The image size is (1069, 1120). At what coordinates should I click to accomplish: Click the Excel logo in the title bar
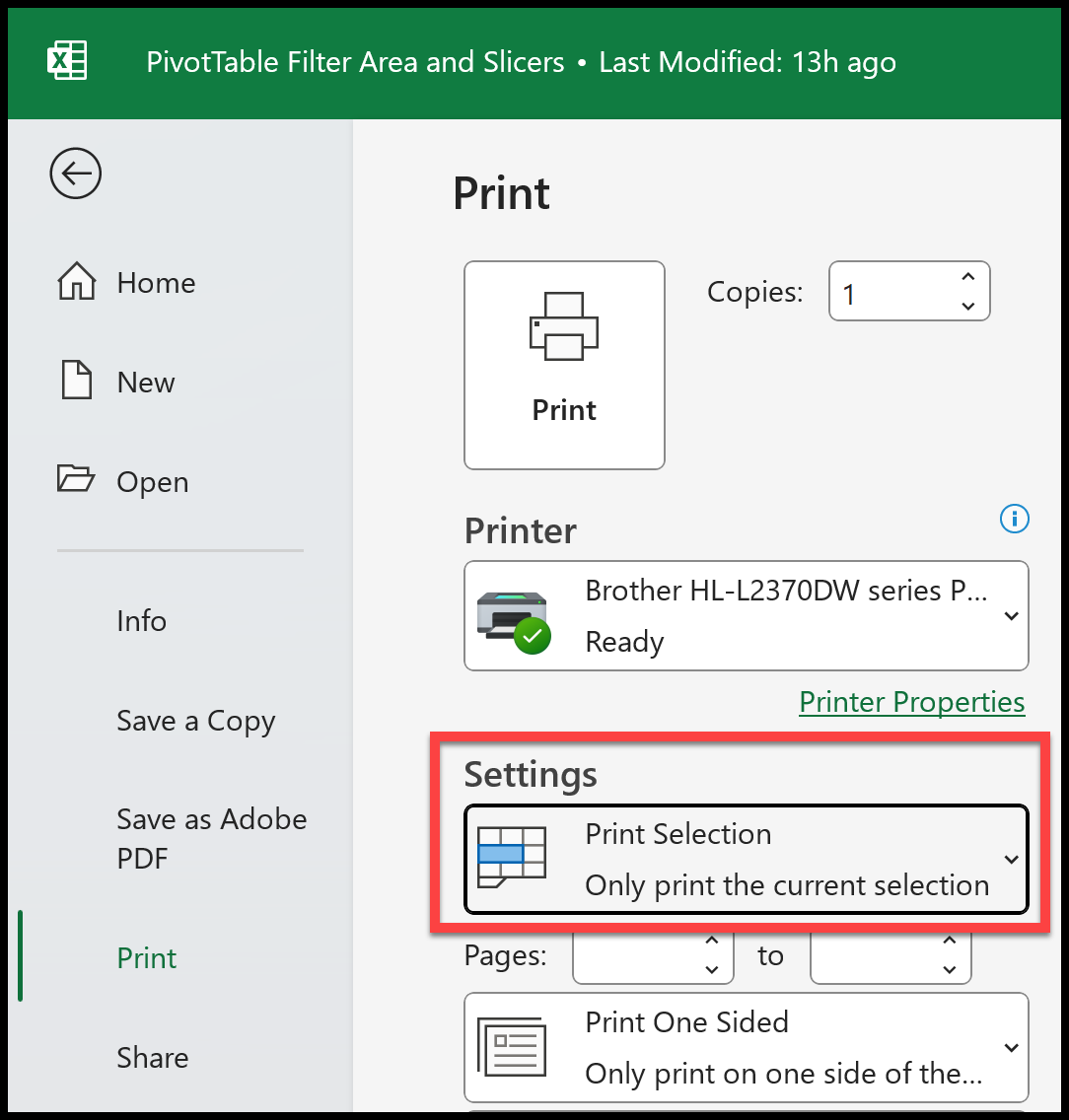tap(66, 61)
